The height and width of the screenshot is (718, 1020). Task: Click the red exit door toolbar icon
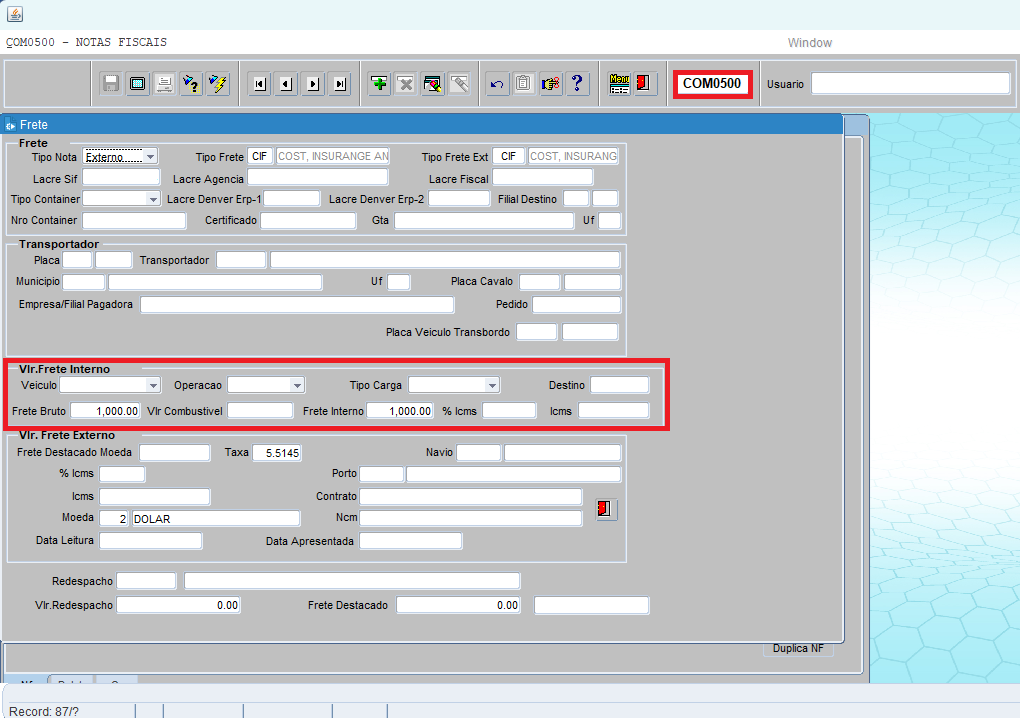[x=645, y=84]
